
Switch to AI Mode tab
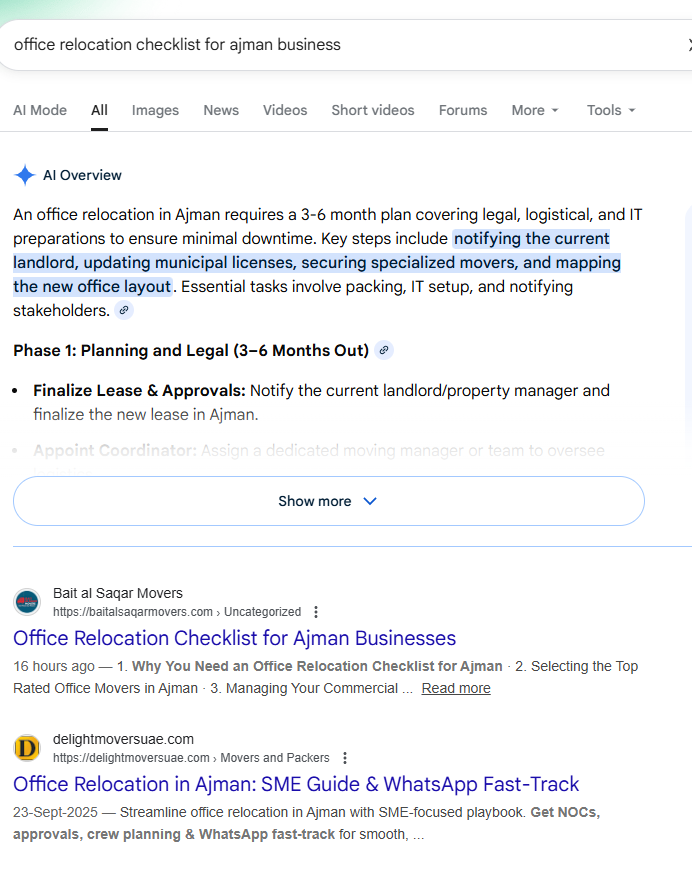click(x=40, y=110)
